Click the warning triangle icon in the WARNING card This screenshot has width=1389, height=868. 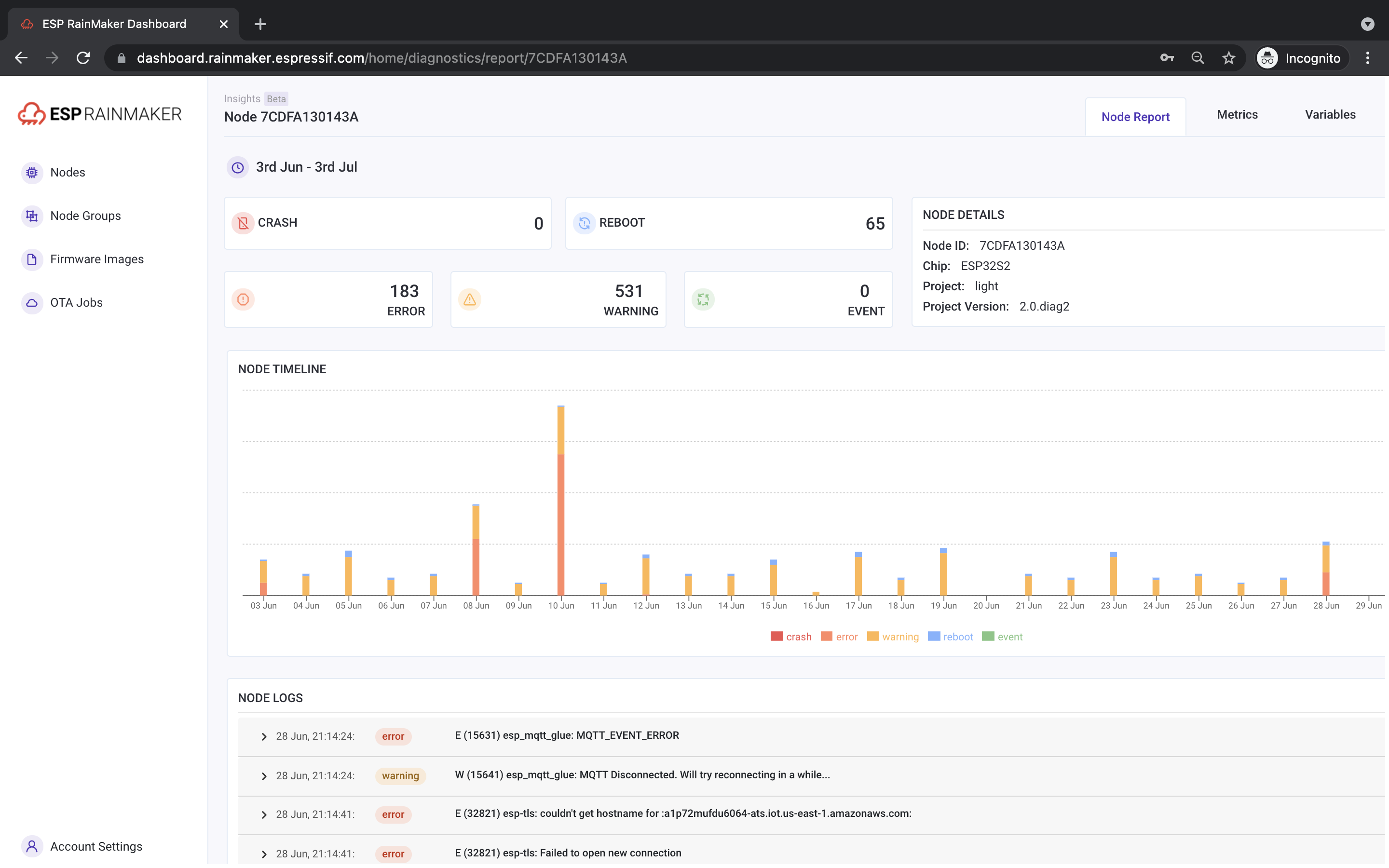(x=469, y=299)
